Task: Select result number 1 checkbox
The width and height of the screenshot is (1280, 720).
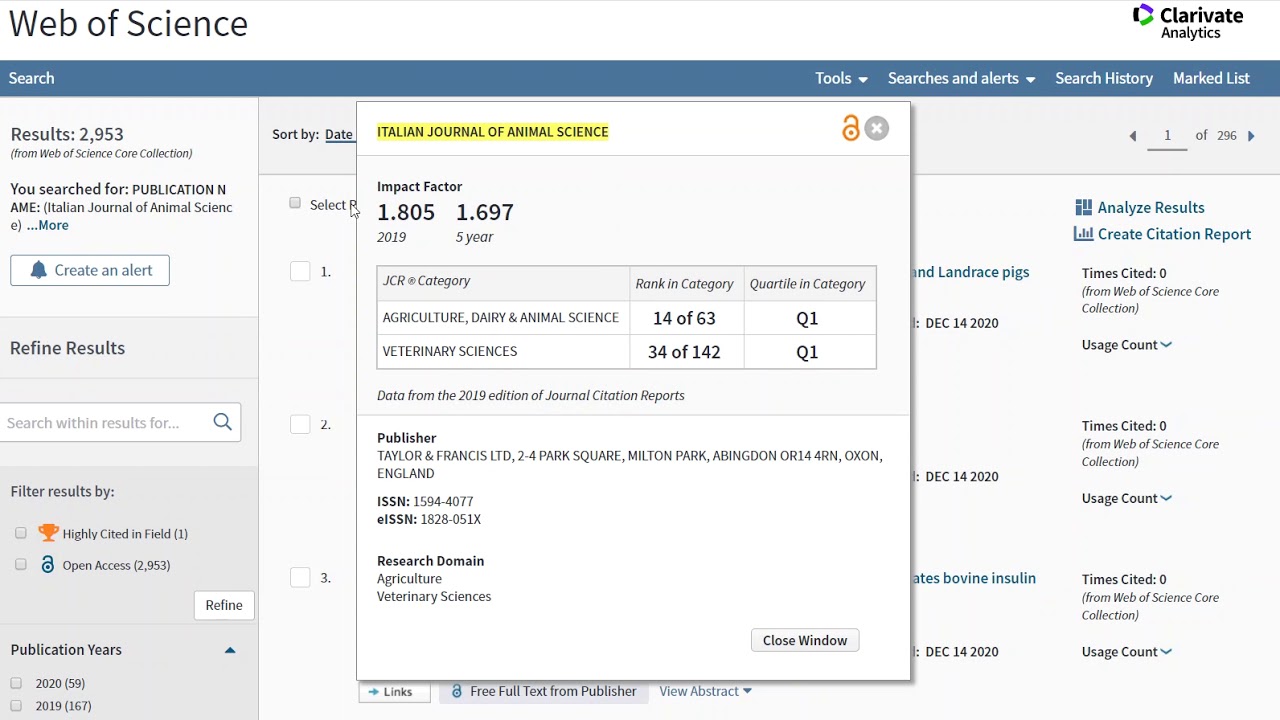Action: (x=300, y=271)
